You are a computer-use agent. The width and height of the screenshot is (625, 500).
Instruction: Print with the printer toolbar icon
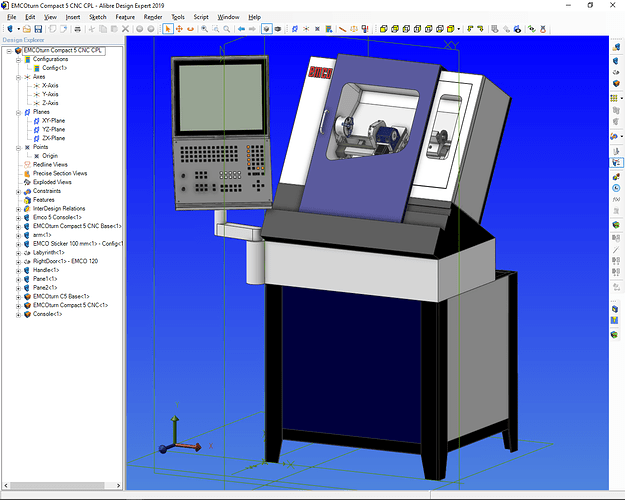[78, 29]
